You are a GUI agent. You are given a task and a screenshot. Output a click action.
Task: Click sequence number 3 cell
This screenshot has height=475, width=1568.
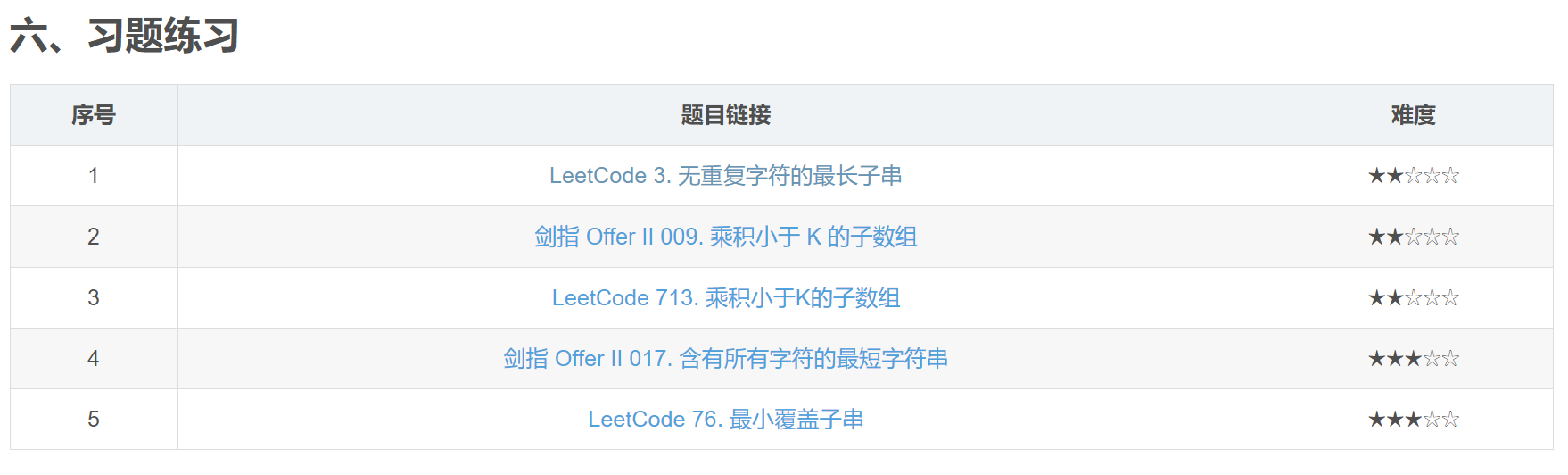[94, 297]
